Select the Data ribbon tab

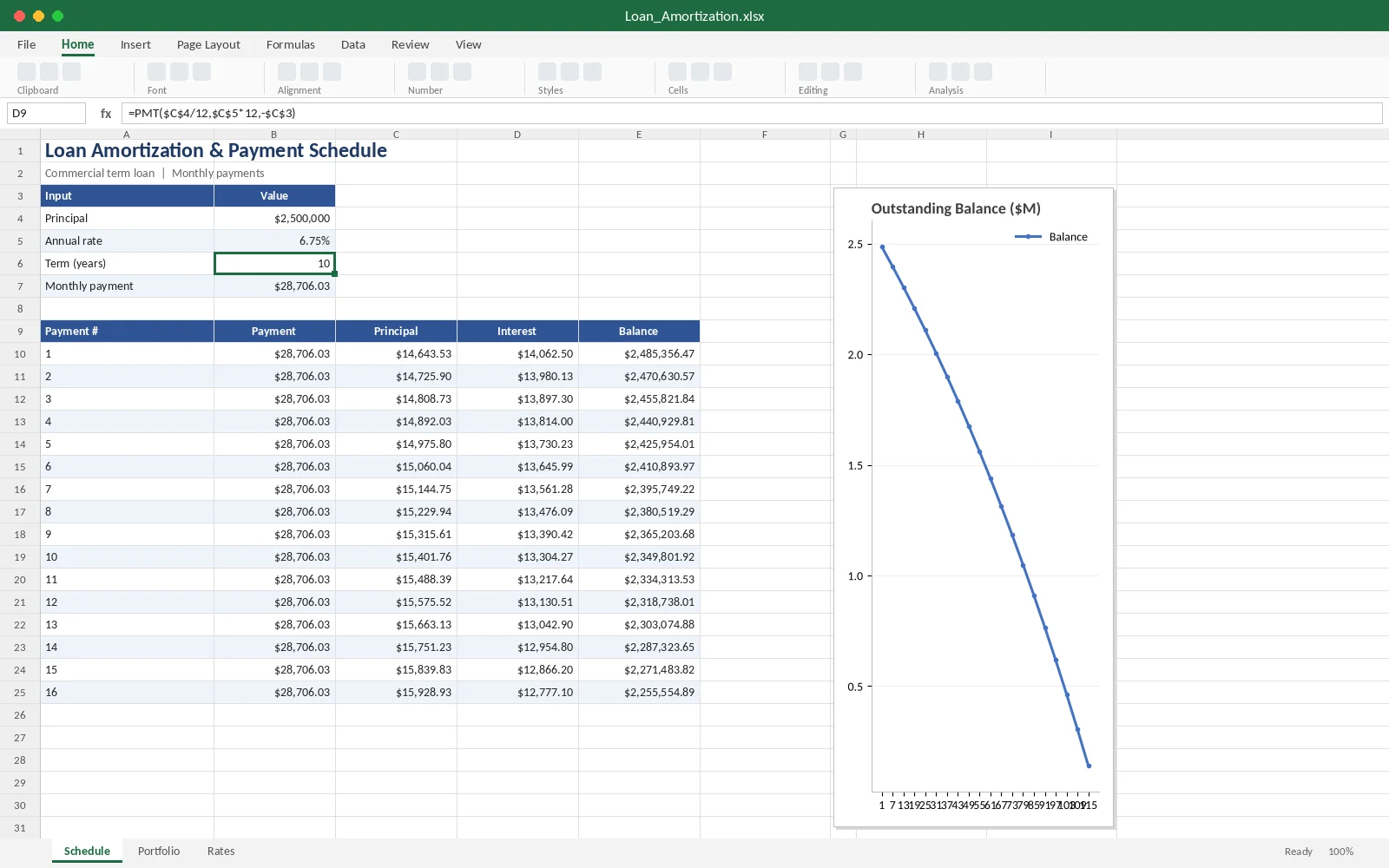(x=353, y=44)
